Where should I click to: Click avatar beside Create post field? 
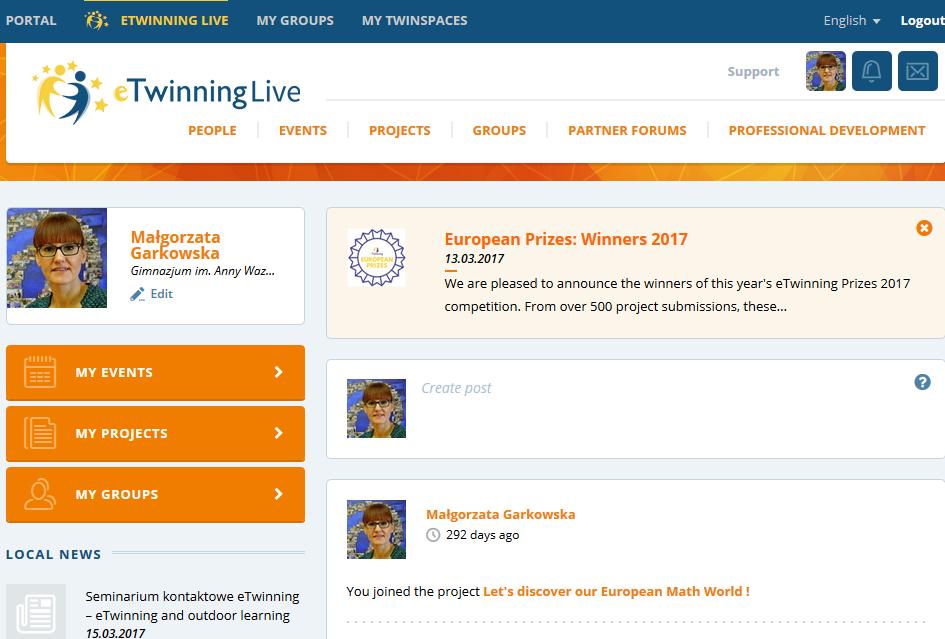pyautogui.click(x=376, y=408)
